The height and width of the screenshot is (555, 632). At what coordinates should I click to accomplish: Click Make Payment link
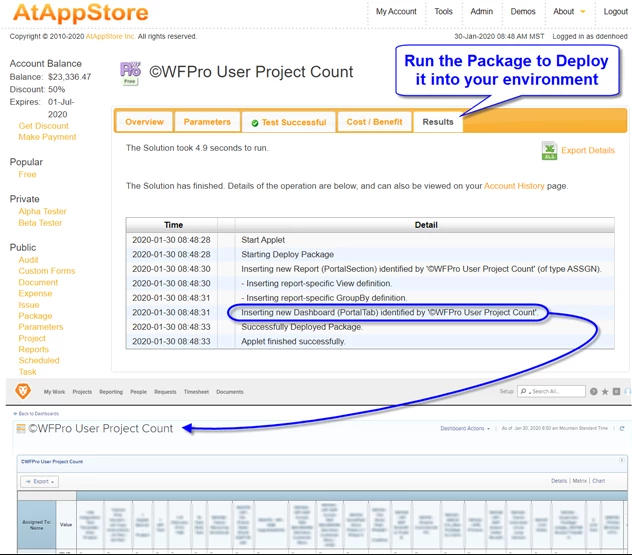[x=47, y=137]
